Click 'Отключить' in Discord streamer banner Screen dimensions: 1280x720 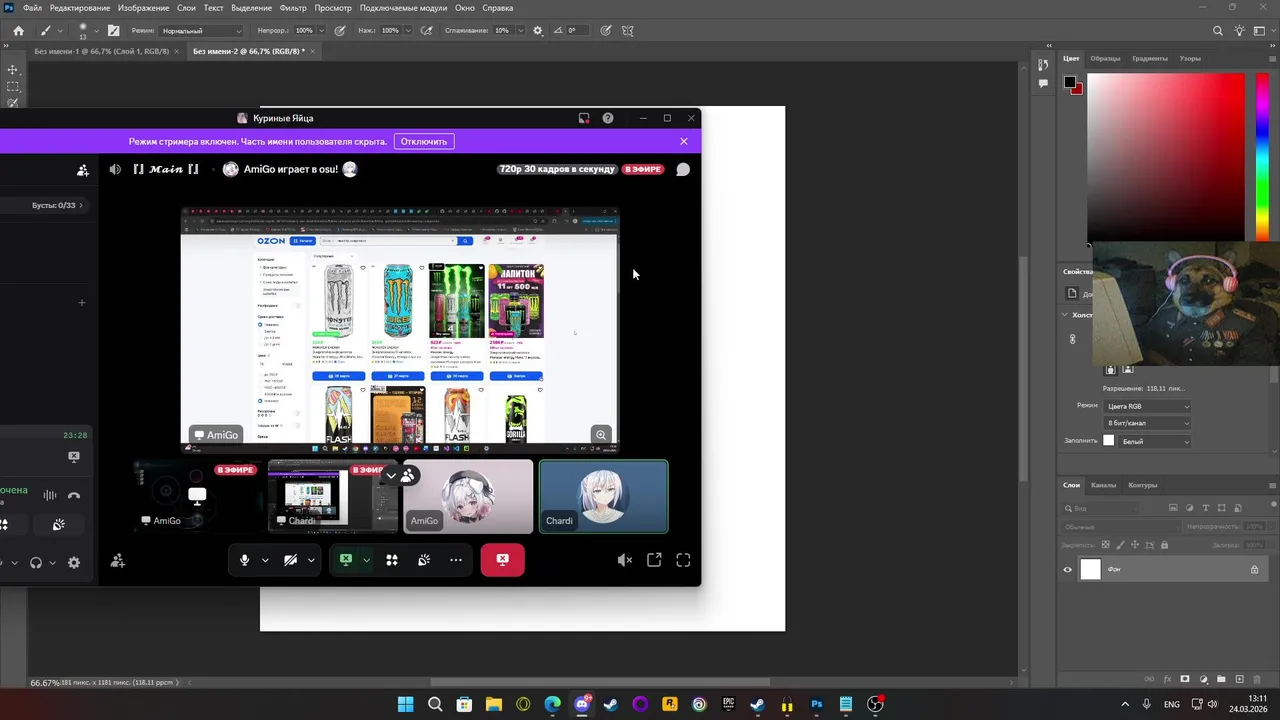click(424, 142)
